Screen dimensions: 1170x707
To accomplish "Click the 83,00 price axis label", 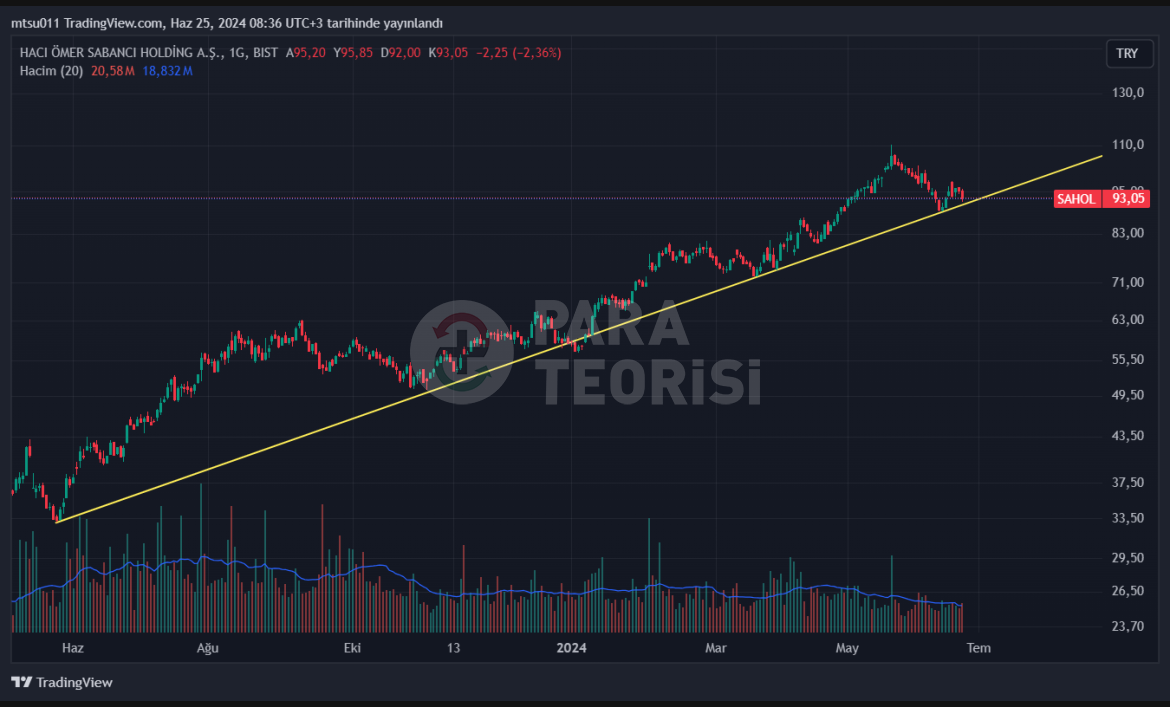I will coord(1127,233).
